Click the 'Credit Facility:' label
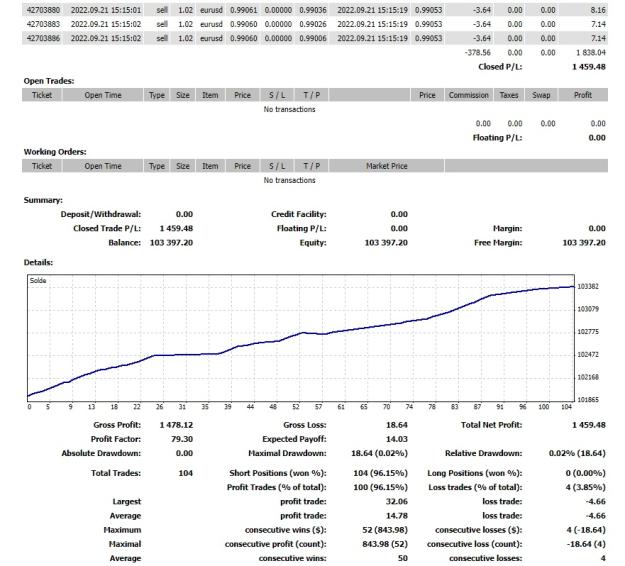 click(x=299, y=214)
